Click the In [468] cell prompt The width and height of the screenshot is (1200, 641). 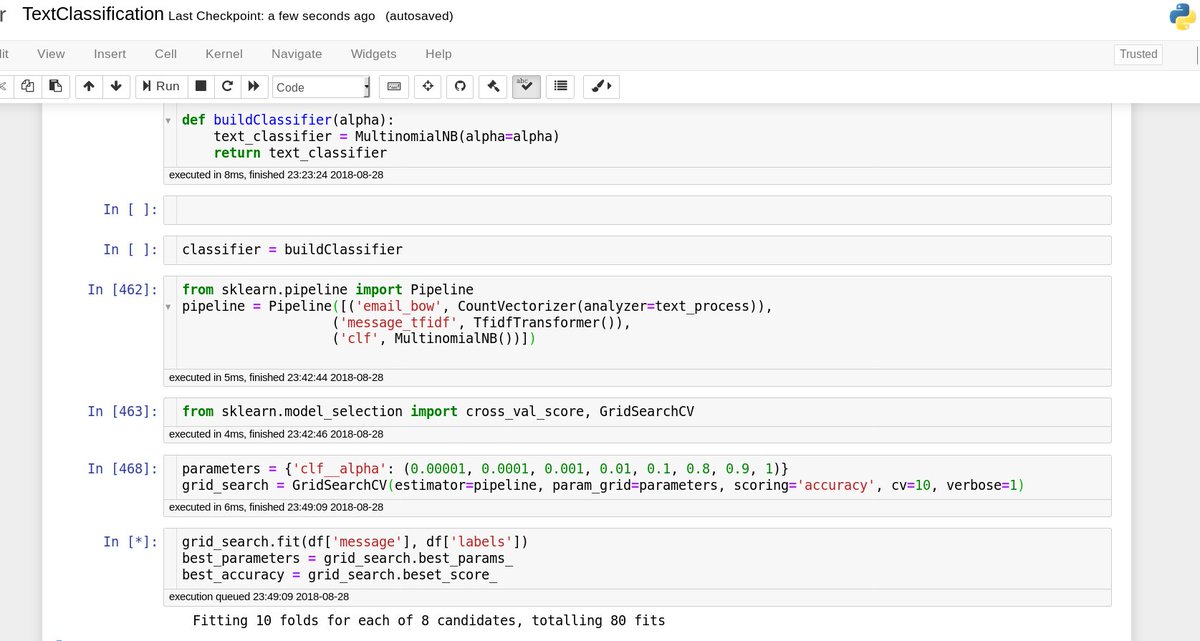(122, 468)
